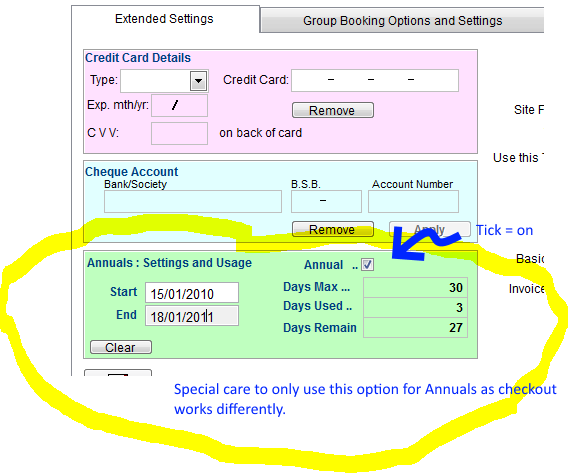Click the Exp. mth/yr field
This screenshot has width=568, height=473.
point(179,105)
